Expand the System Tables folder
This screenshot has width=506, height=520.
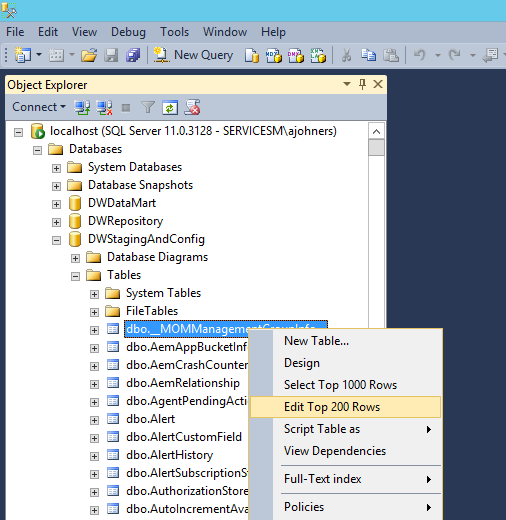[94, 294]
